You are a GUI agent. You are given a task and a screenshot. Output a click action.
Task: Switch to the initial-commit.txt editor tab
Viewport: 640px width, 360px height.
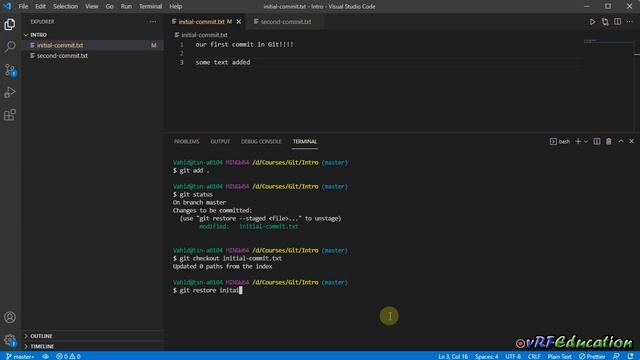(x=206, y=22)
